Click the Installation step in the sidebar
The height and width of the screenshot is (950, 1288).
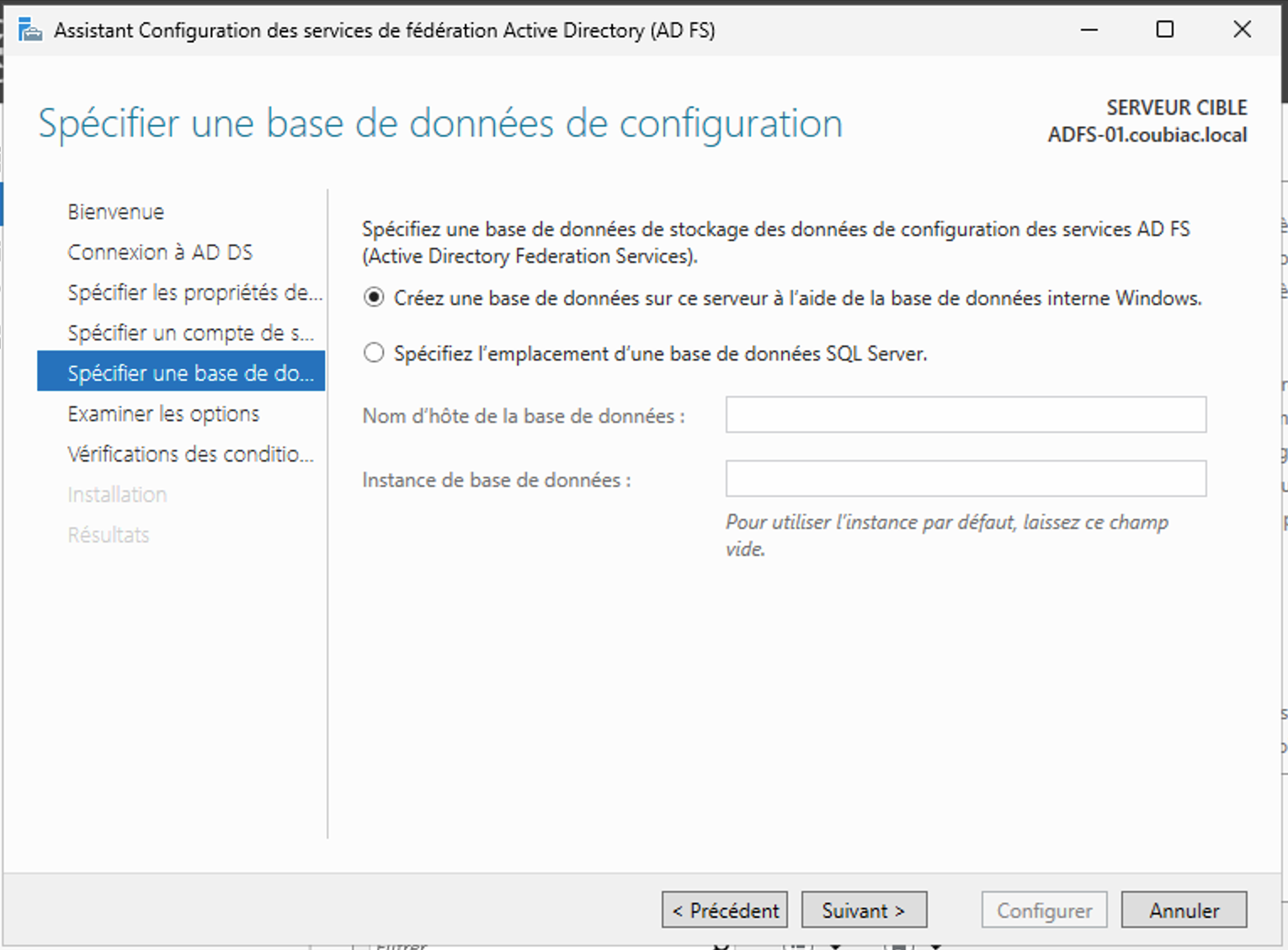click(117, 495)
